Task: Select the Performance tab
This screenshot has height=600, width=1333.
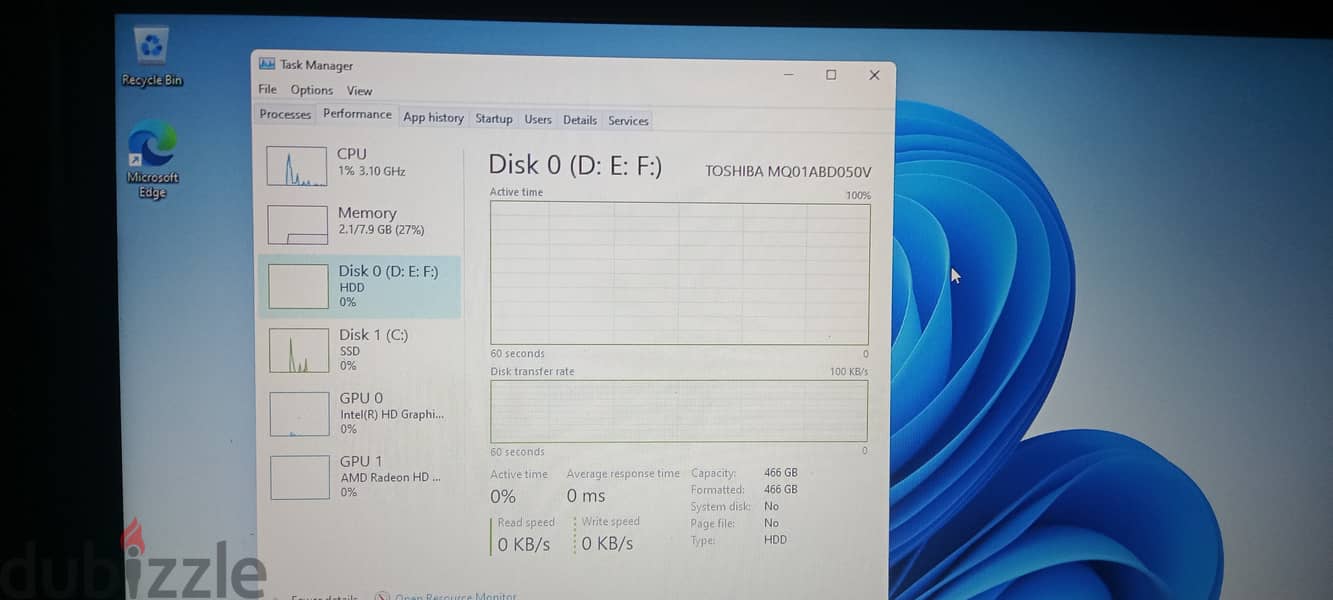Action: (357, 114)
